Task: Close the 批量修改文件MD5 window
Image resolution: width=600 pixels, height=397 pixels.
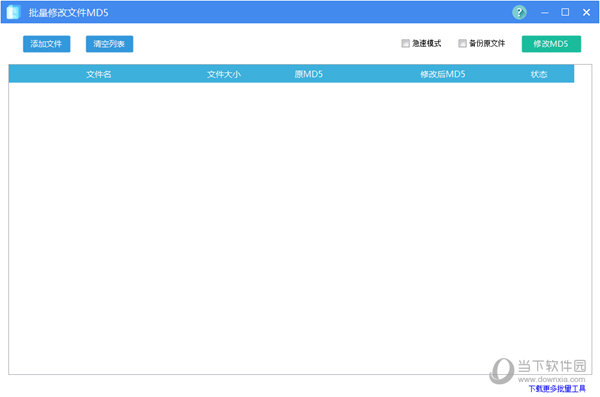Action: click(586, 12)
